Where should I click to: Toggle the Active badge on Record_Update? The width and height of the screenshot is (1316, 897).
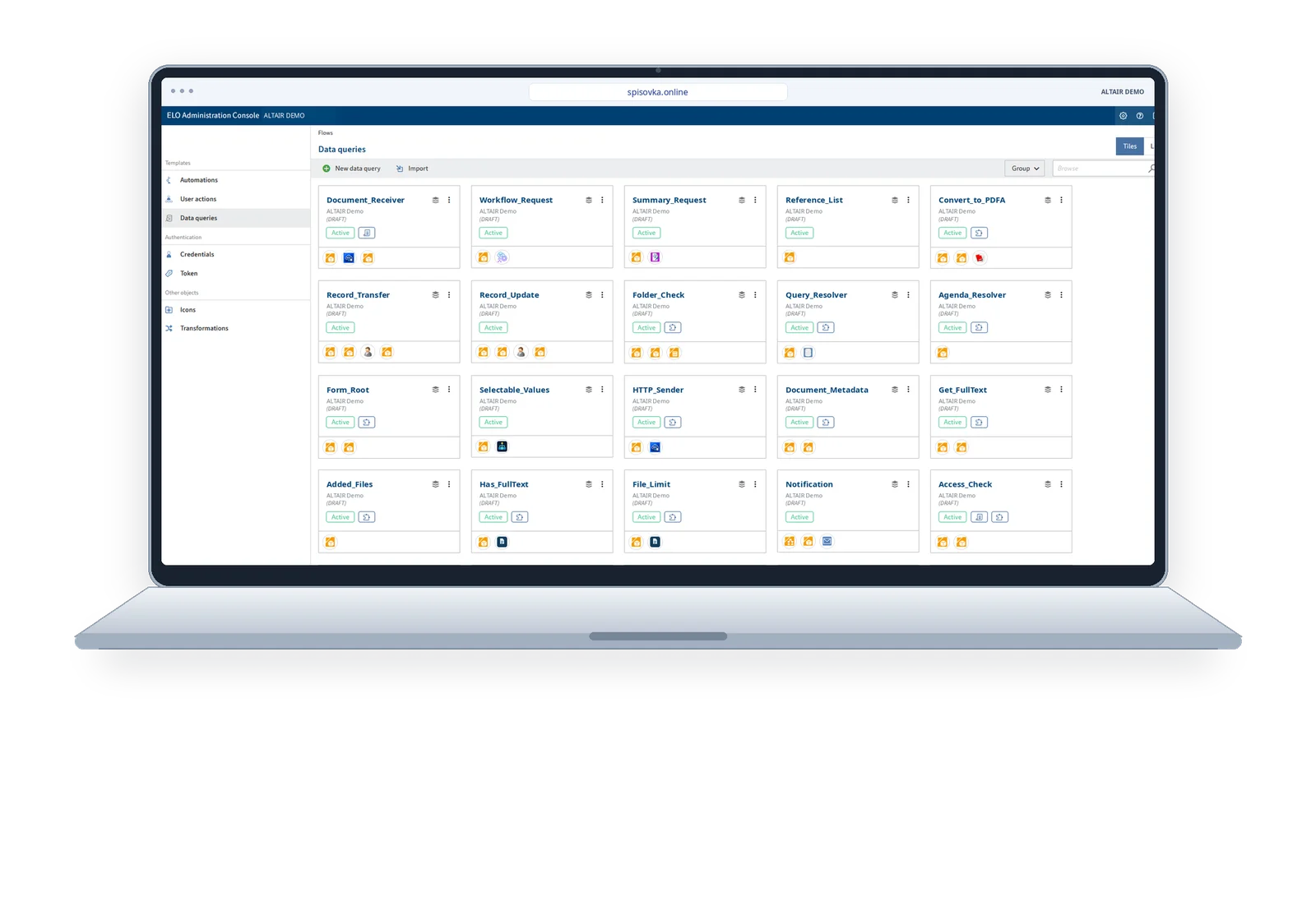493,327
